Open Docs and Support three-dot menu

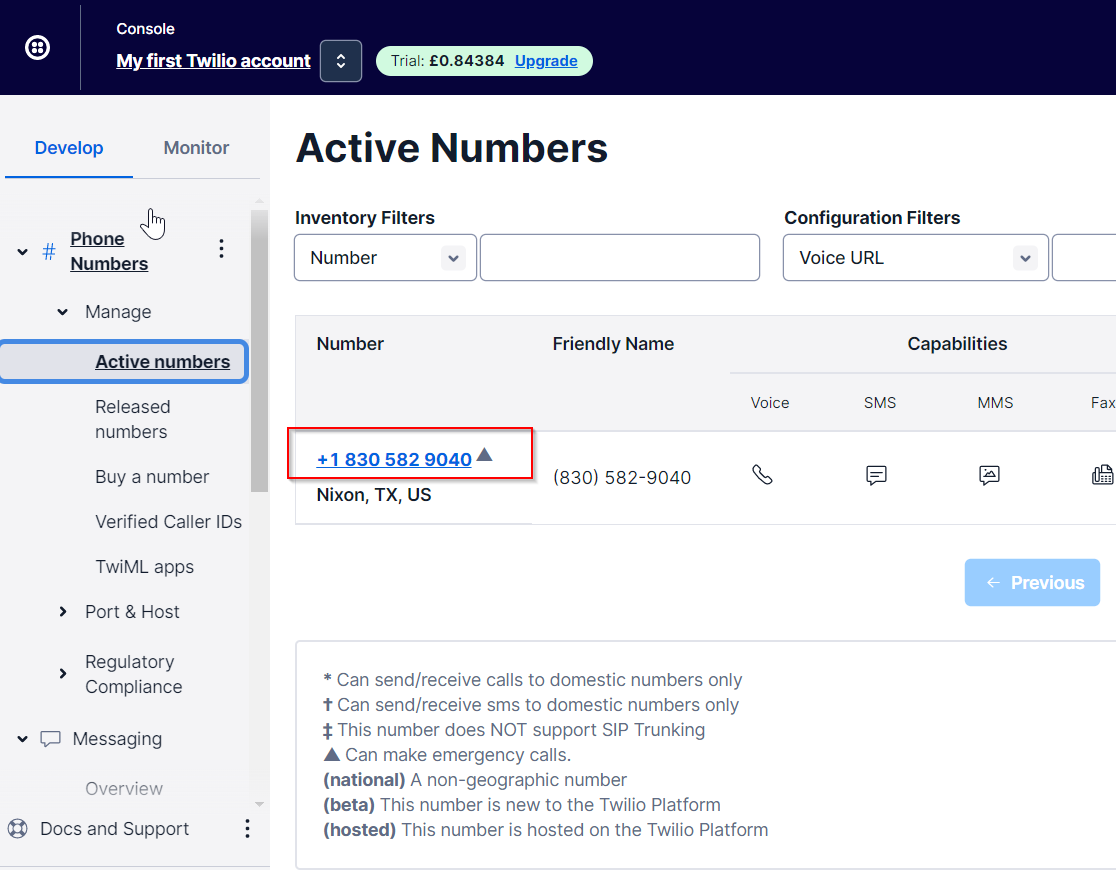(x=247, y=829)
